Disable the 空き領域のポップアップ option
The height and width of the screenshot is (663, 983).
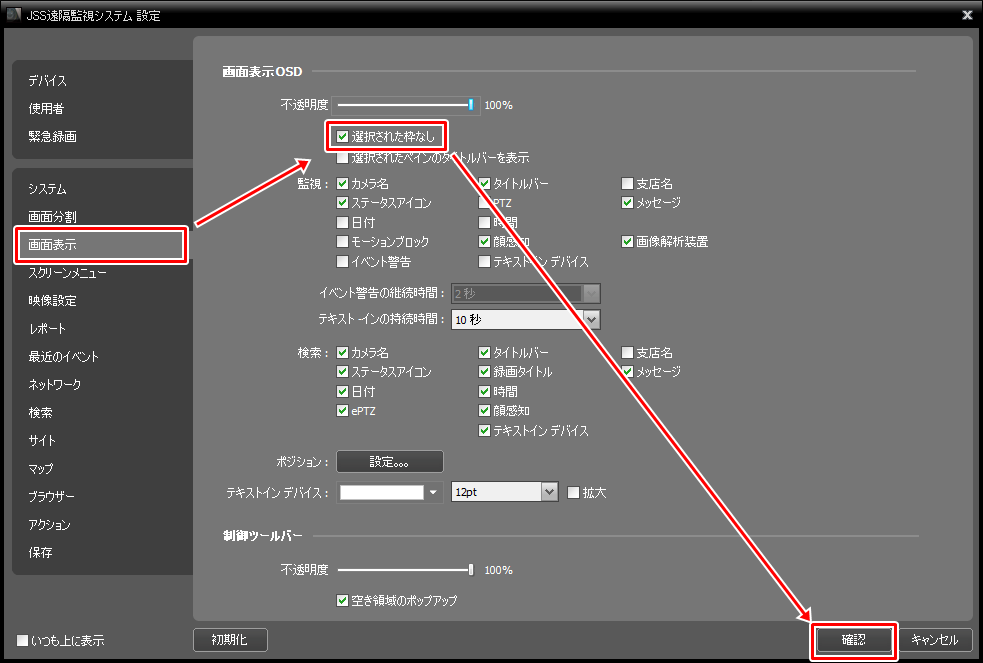click(x=343, y=599)
